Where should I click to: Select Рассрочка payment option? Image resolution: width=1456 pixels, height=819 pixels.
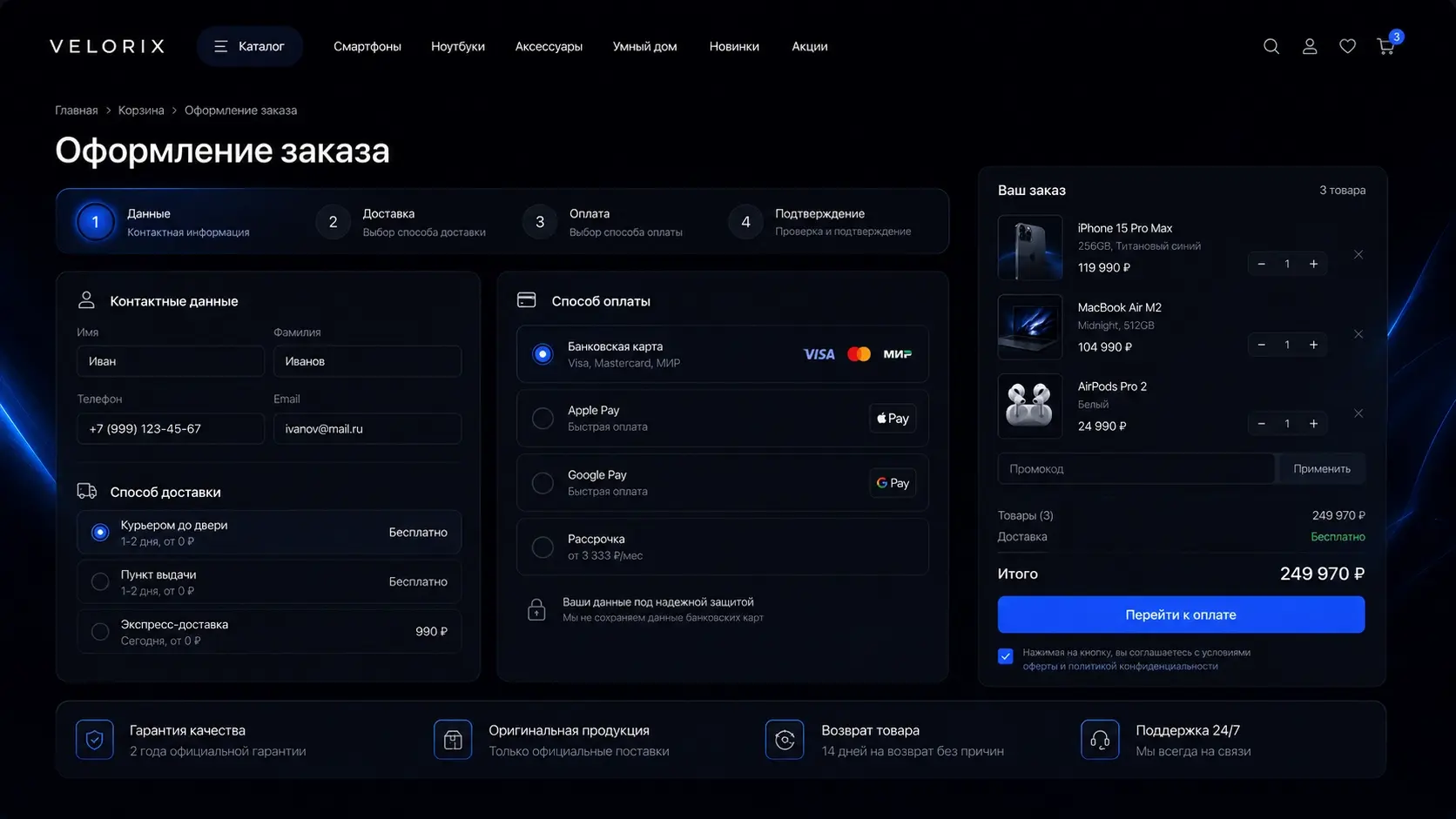(723, 547)
